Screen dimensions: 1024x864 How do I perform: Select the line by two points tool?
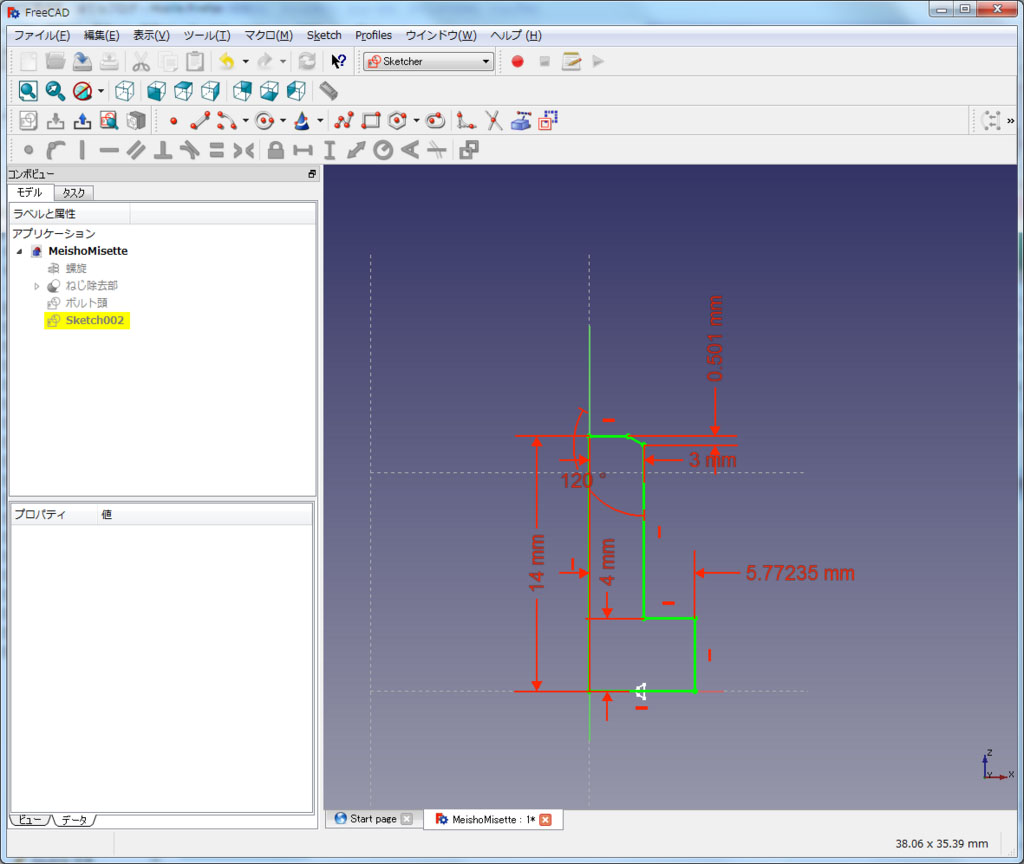point(200,121)
